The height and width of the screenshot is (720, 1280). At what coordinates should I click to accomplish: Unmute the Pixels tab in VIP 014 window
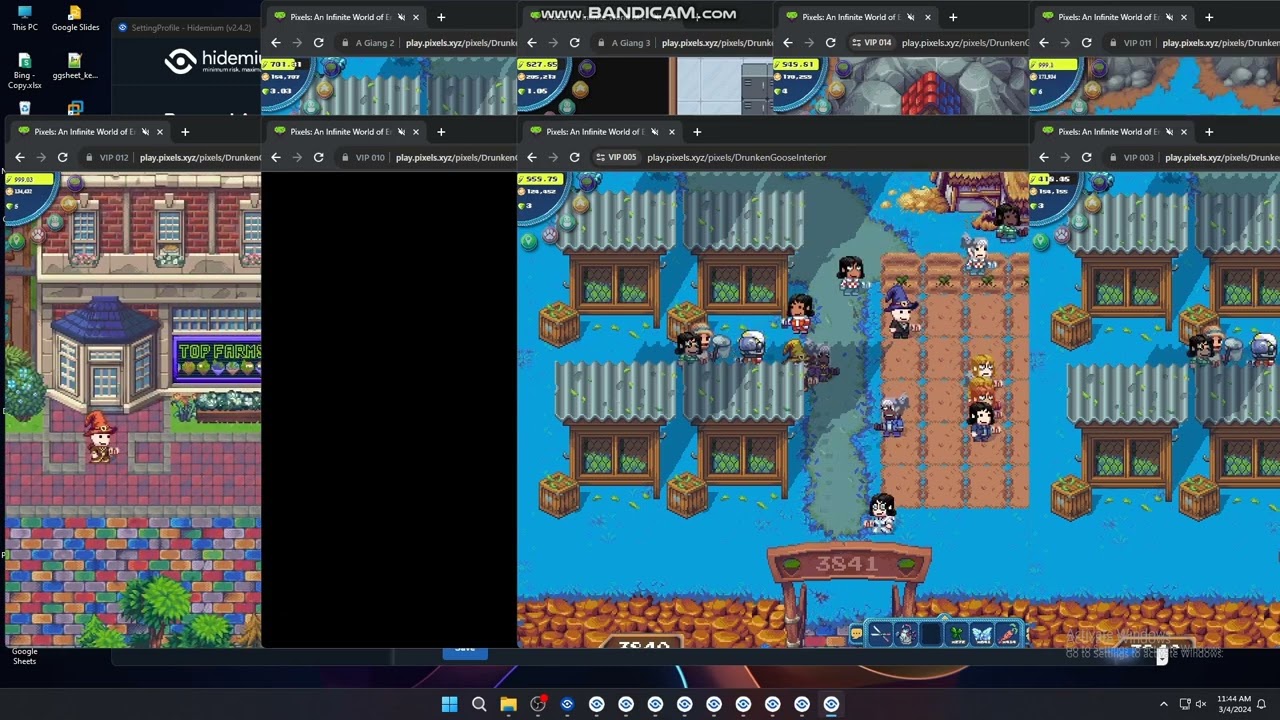pyautogui.click(x=913, y=17)
